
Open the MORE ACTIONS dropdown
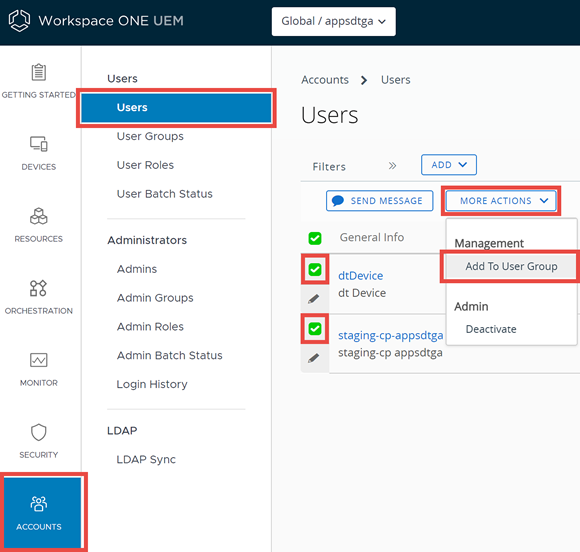(501, 201)
